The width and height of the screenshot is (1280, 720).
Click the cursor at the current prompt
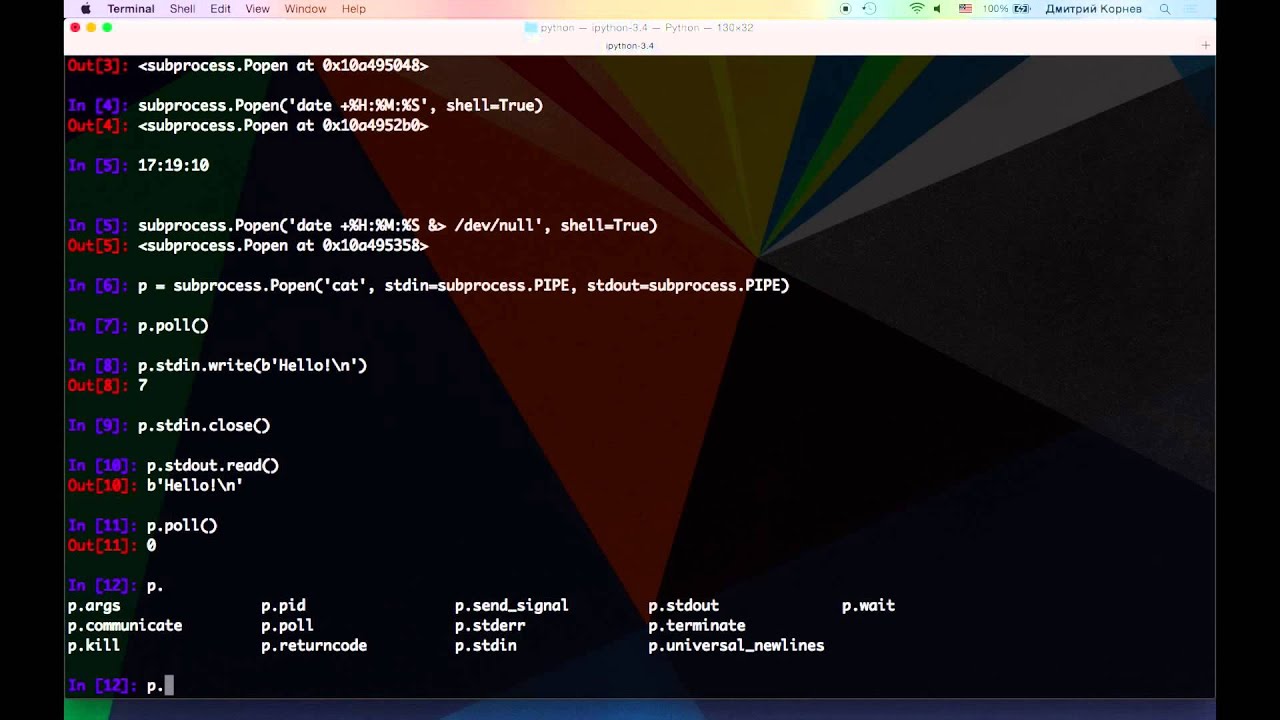click(x=169, y=685)
